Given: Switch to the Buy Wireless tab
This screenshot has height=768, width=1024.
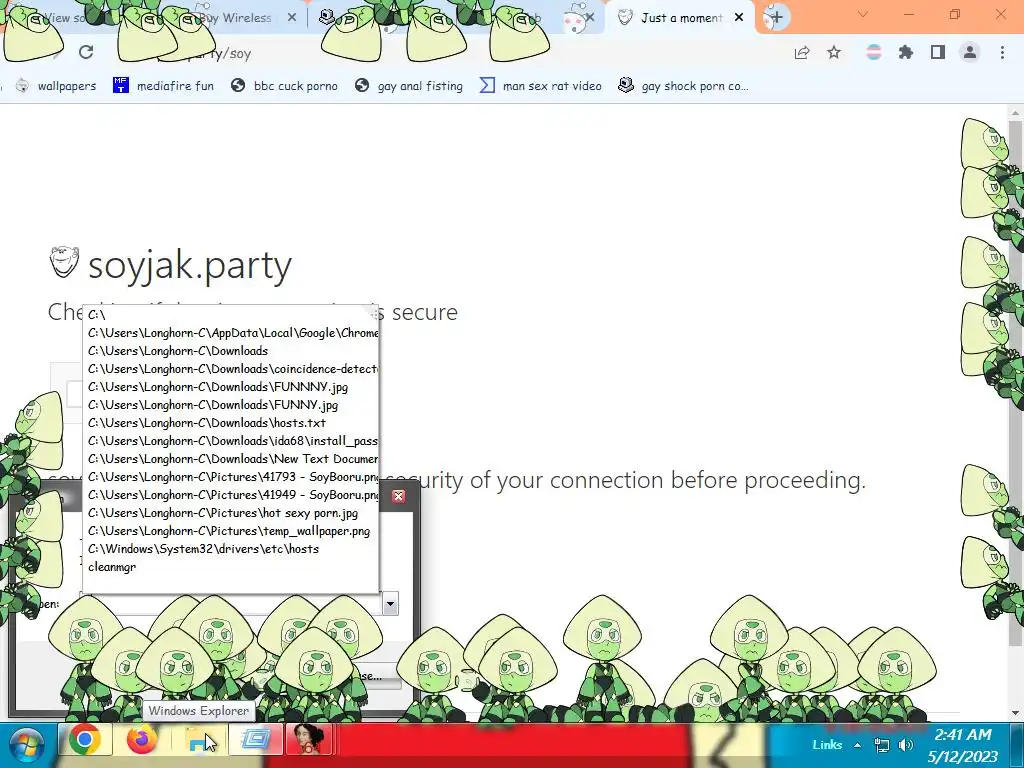Looking at the screenshot, I should point(235,18).
